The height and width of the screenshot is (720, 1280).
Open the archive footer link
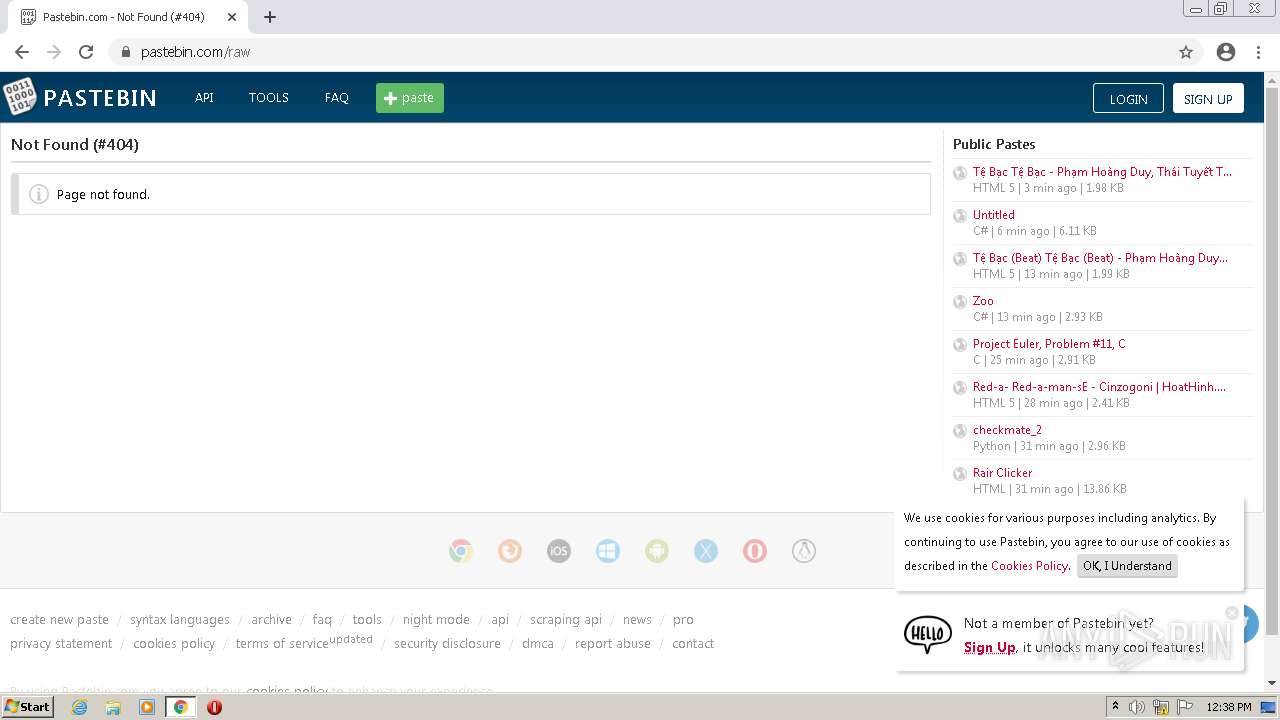271,620
